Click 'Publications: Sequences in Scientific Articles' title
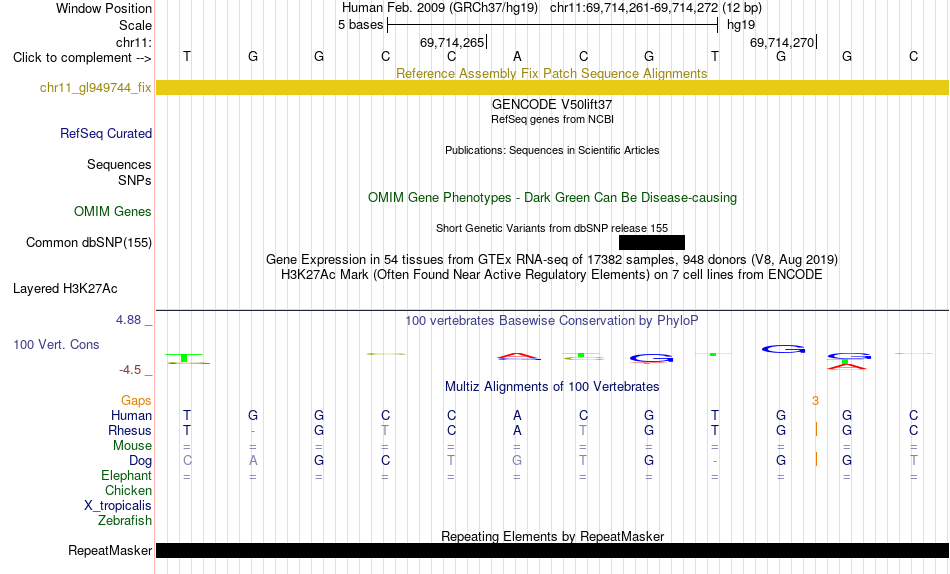 tap(552, 150)
